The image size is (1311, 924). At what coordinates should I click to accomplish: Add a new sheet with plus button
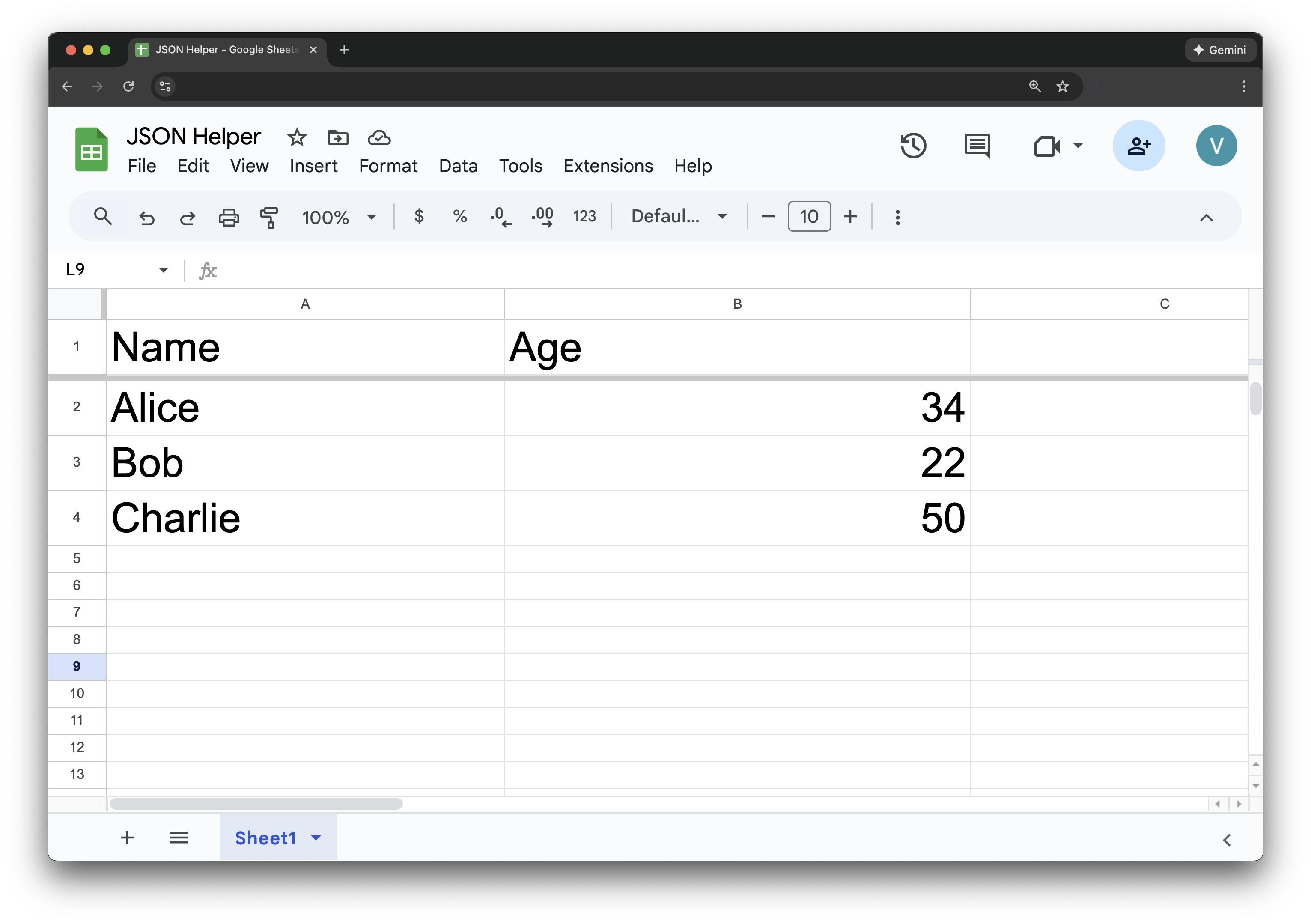pos(127,838)
